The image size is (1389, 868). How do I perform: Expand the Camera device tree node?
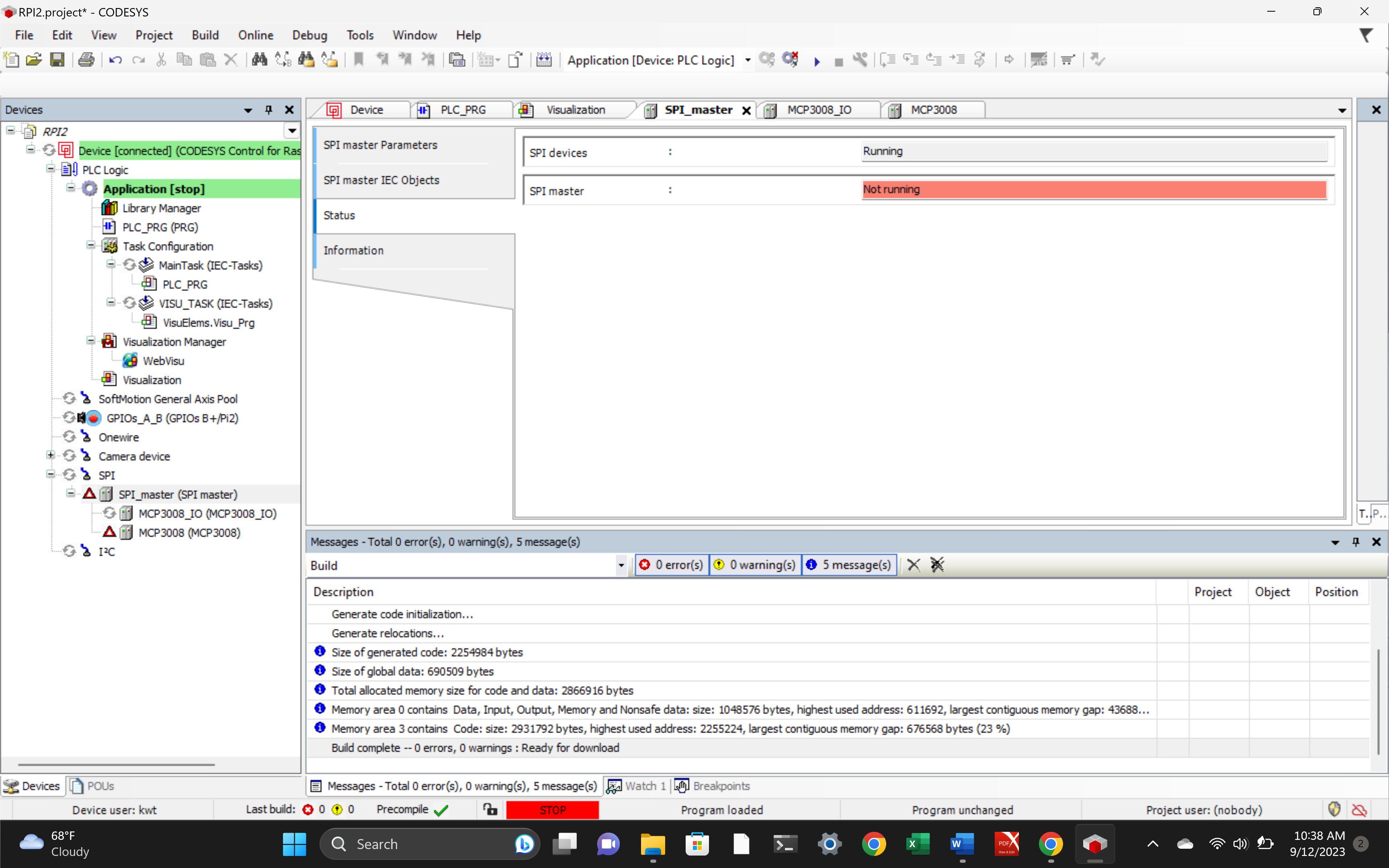[x=51, y=456]
